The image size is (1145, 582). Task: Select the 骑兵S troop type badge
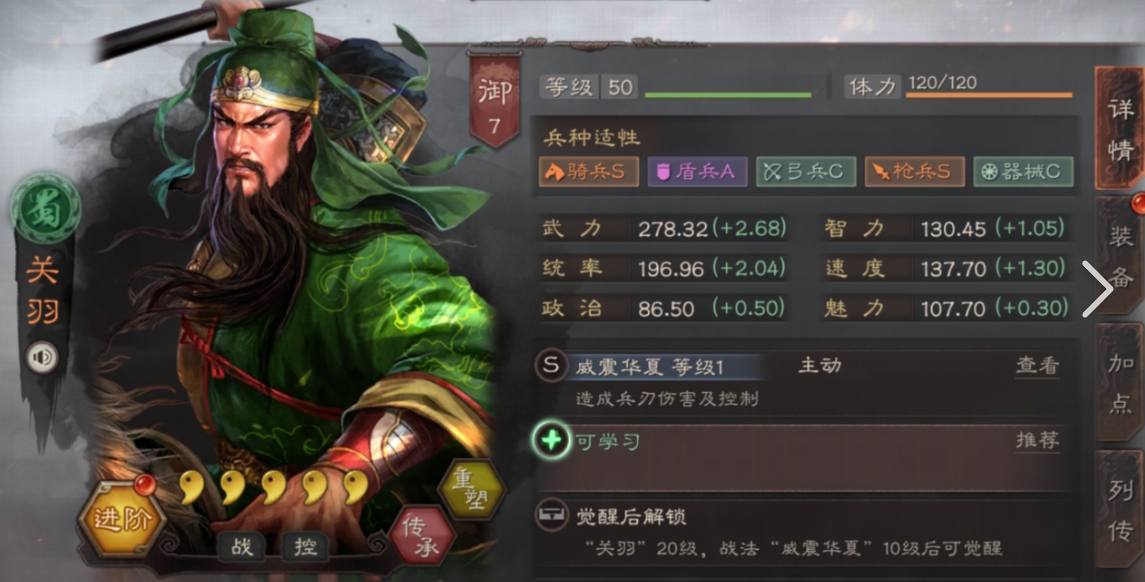click(589, 172)
